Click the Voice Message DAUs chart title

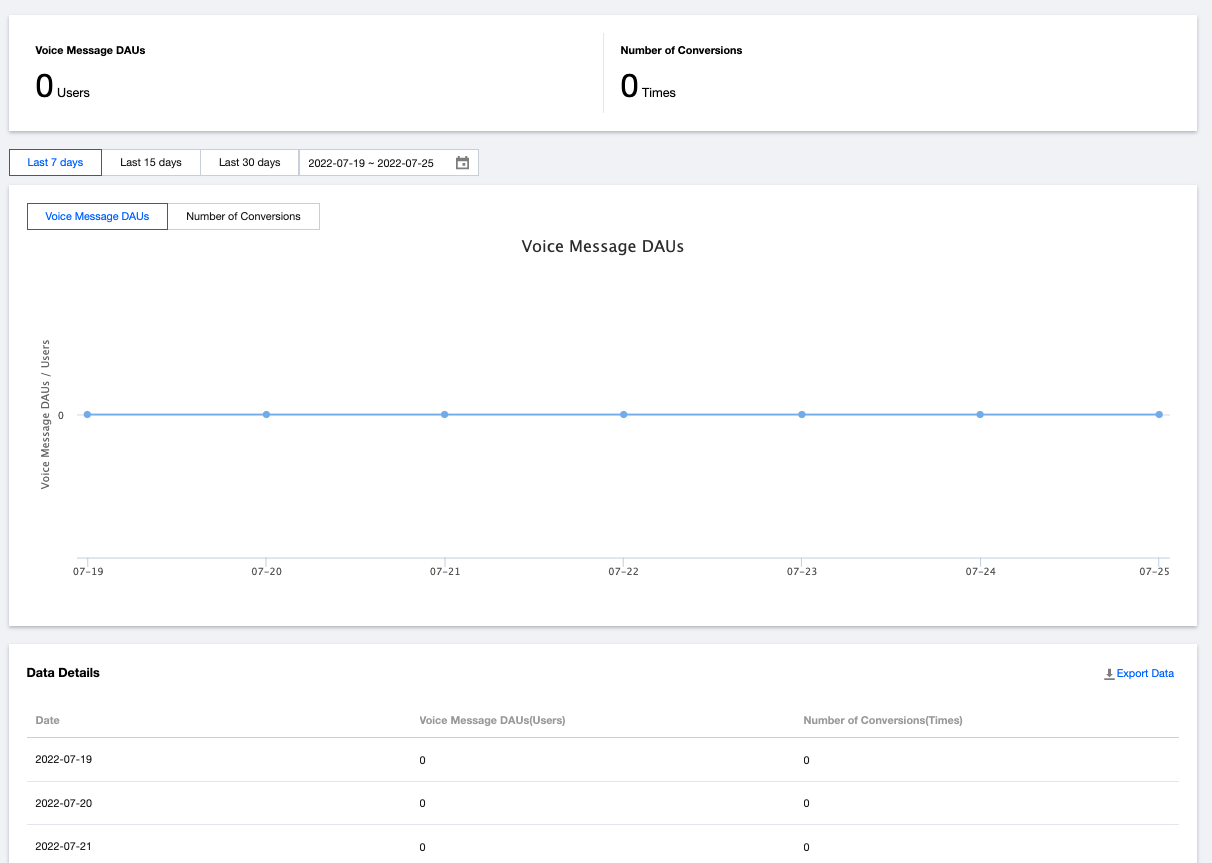(603, 246)
